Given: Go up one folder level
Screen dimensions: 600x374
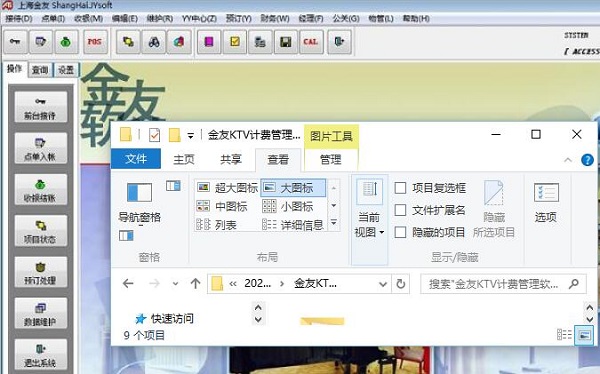Looking at the screenshot, I should 196,284.
